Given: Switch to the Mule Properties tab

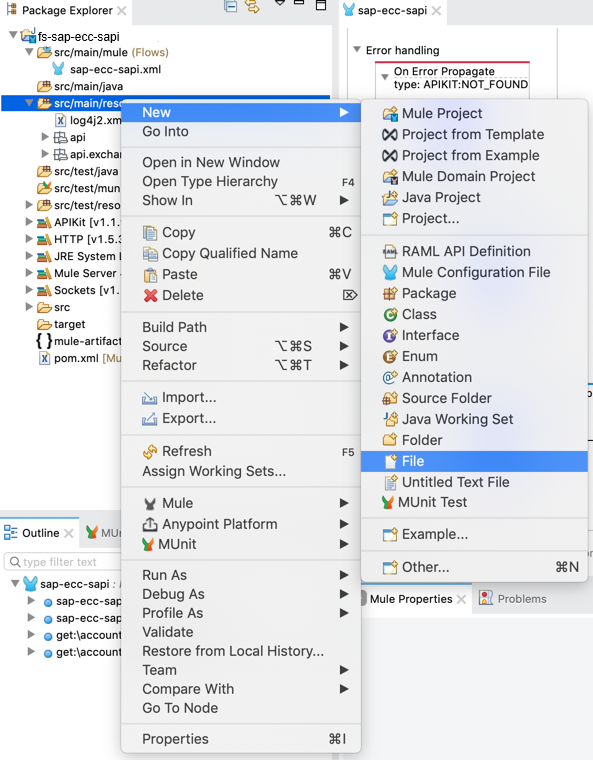Looking at the screenshot, I should click(x=411, y=599).
